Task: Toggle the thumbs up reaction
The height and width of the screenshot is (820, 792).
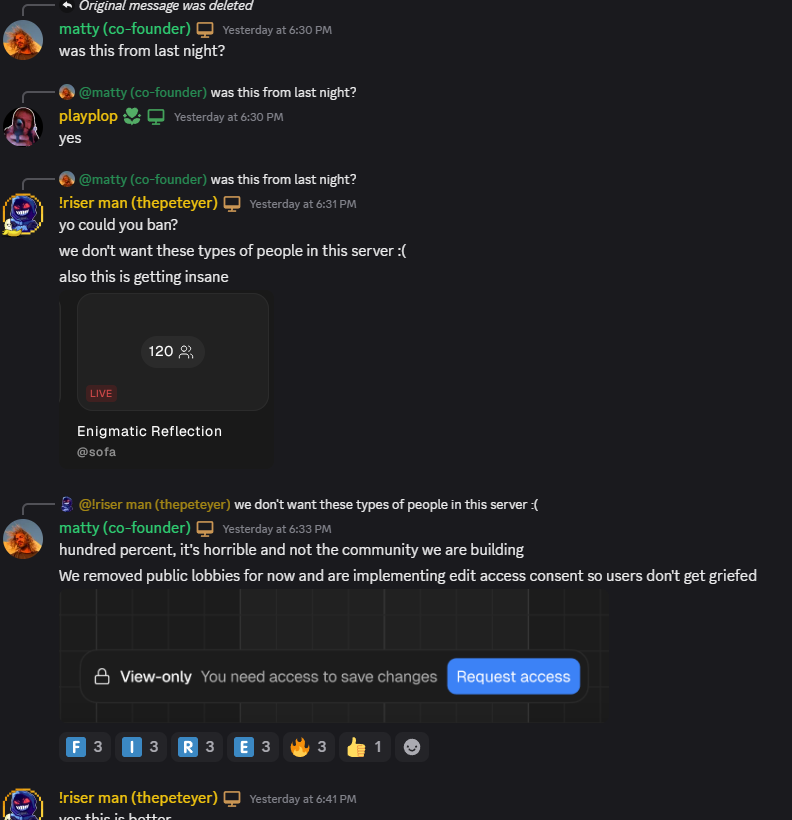Action: tap(364, 747)
